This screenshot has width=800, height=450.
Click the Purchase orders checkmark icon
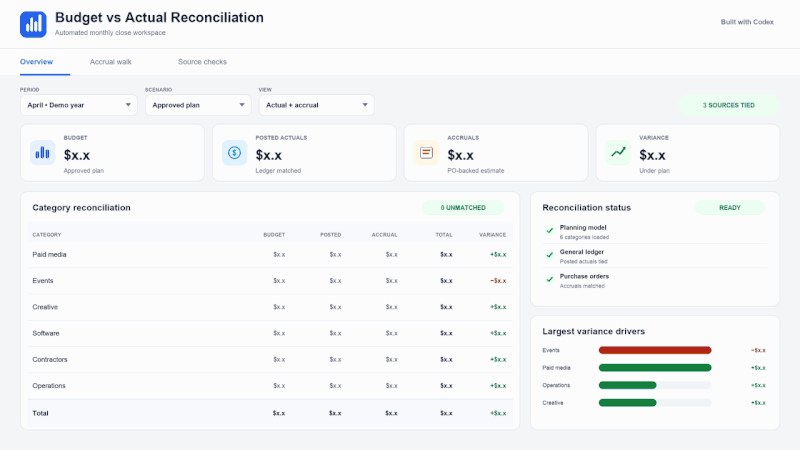pos(549,280)
